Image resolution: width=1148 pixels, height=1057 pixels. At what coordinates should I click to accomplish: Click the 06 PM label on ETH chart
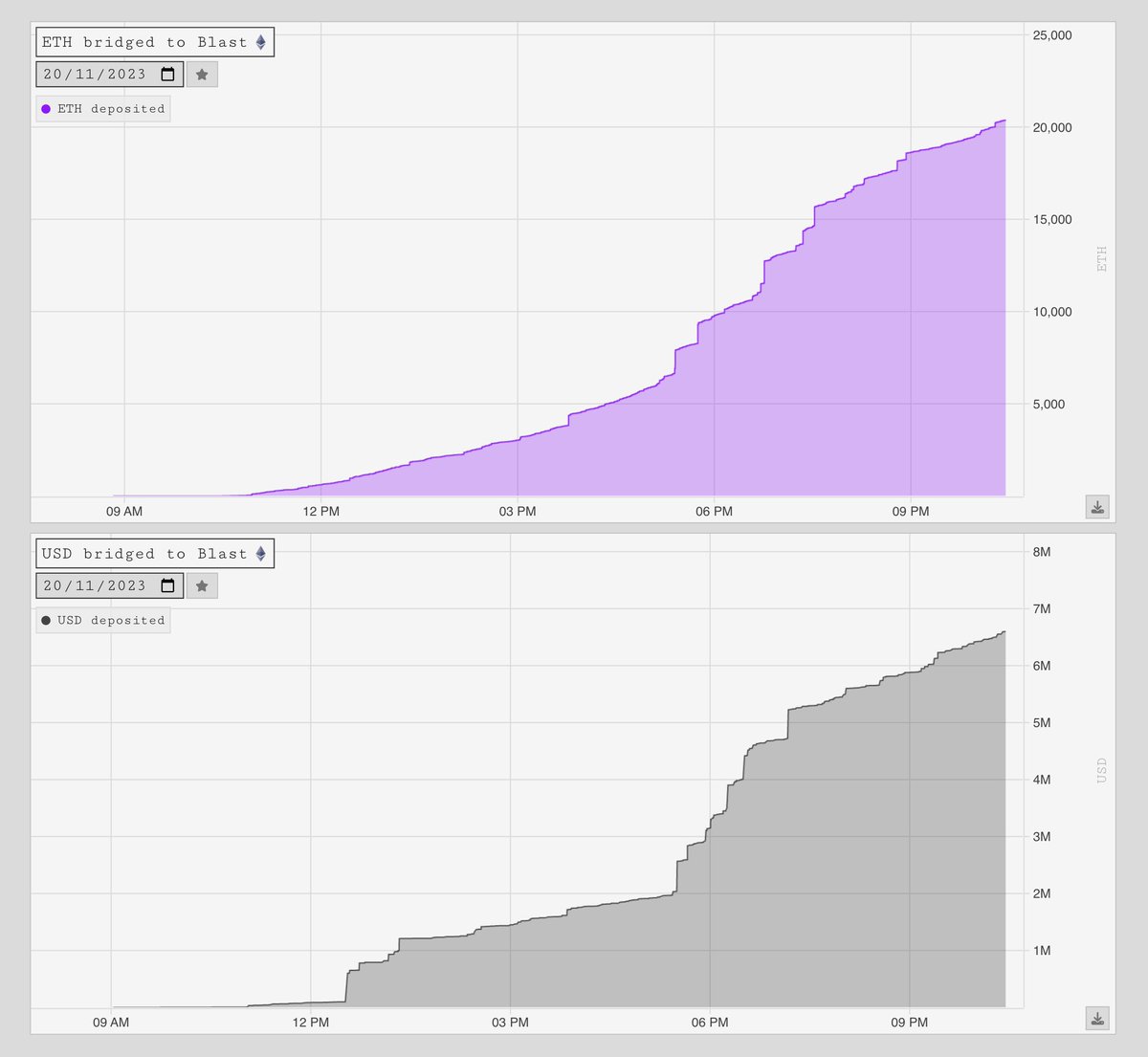click(x=715, y=512)
